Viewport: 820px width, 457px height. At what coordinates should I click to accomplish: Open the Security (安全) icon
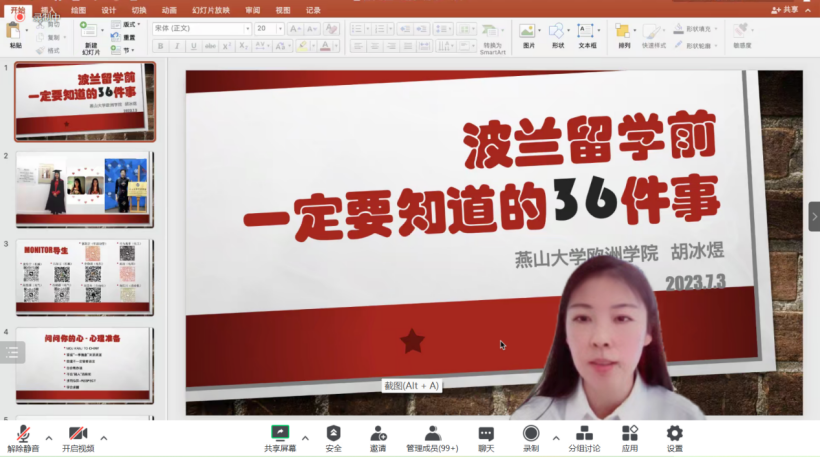point(333,434)
